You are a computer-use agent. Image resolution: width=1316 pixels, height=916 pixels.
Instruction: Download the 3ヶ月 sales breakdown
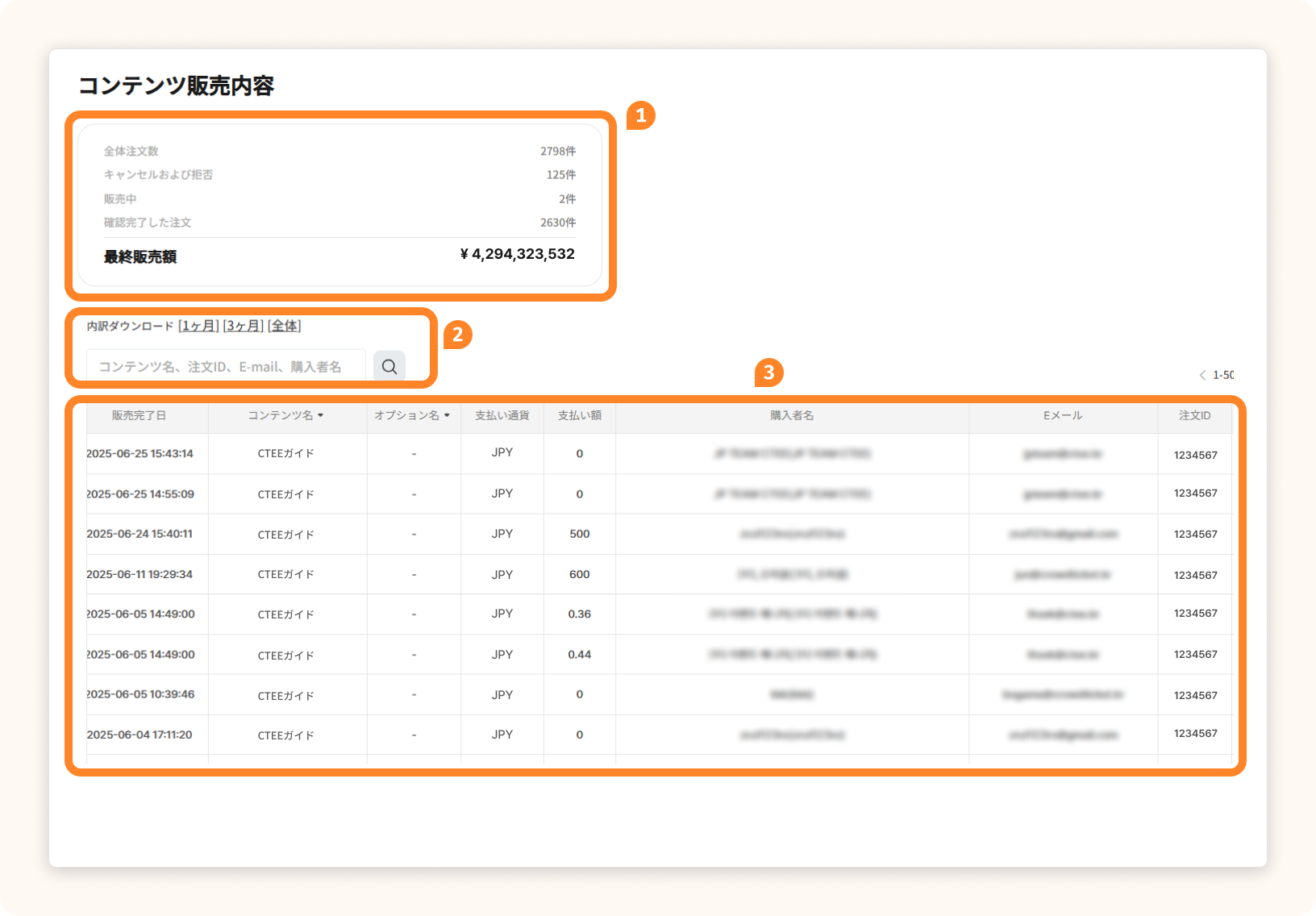pyautogui.click(x=244, y=326)
